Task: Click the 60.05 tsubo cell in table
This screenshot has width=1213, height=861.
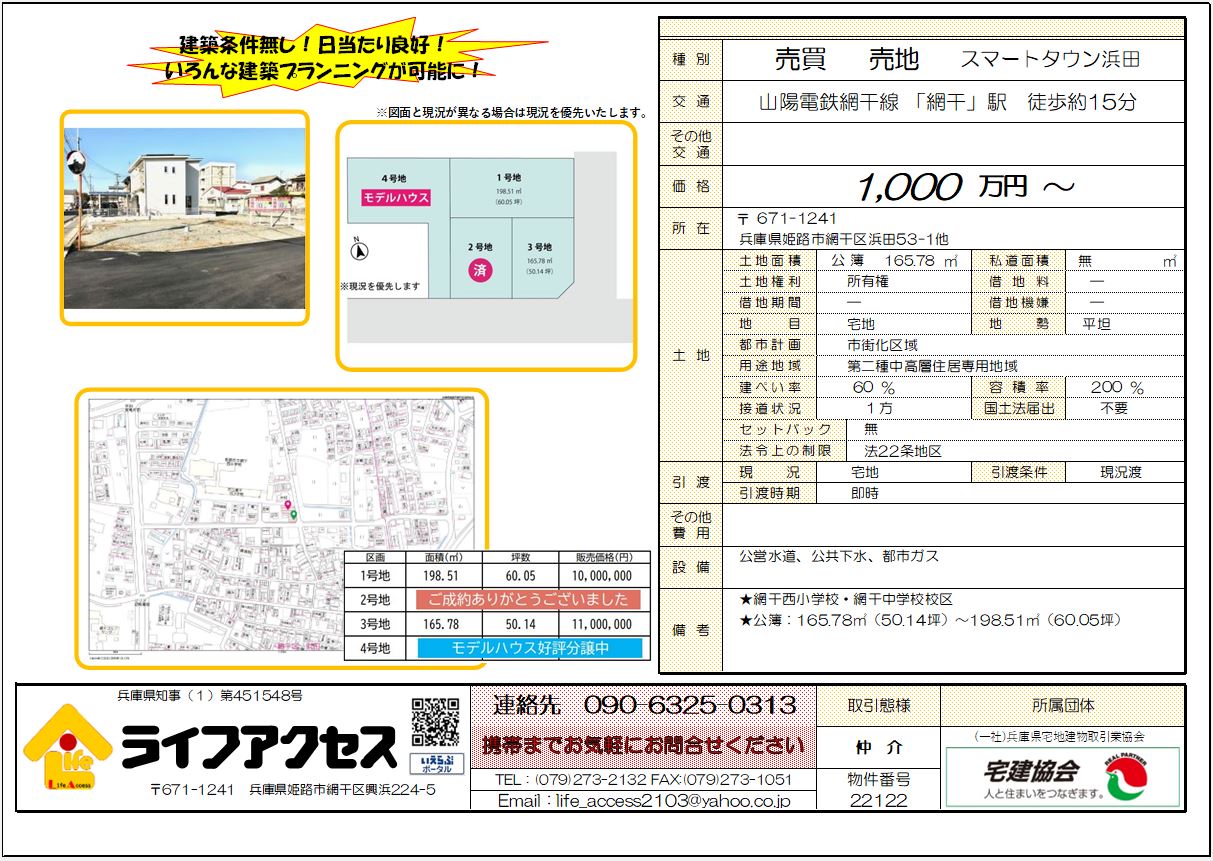Action: pyautogui.click(x=520, y=576)
